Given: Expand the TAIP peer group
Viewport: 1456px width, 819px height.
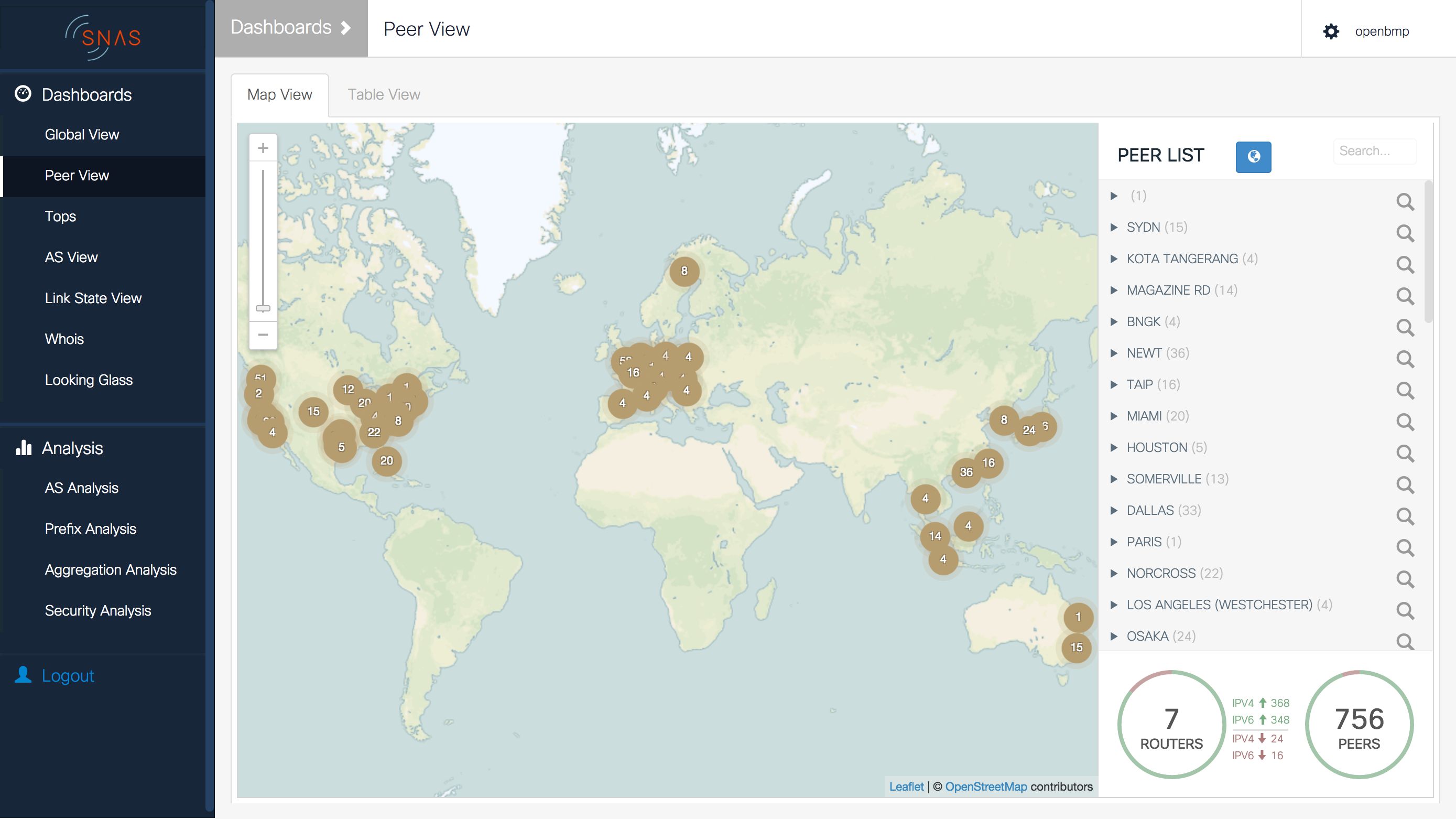Looking at the screenshot, I should tap(1113, 385).
